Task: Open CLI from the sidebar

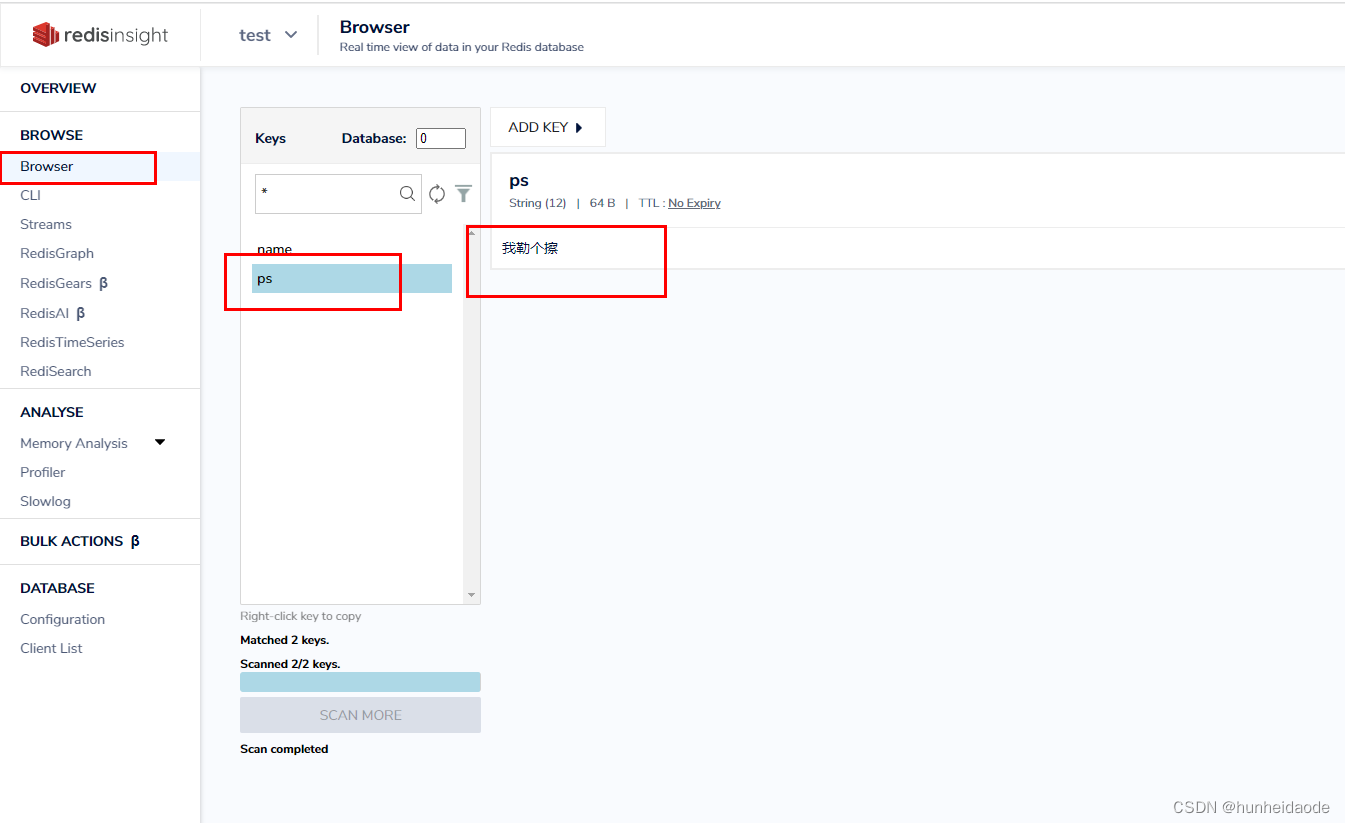Action: click(x=30, y=195)
